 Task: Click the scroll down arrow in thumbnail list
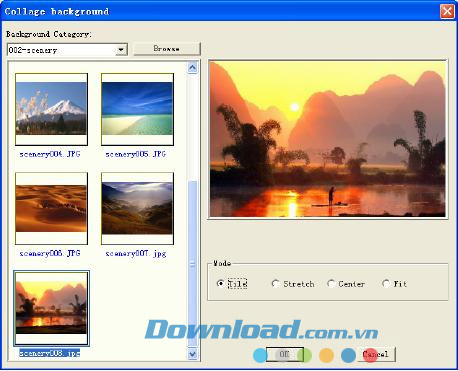click(x=193, y=354)
